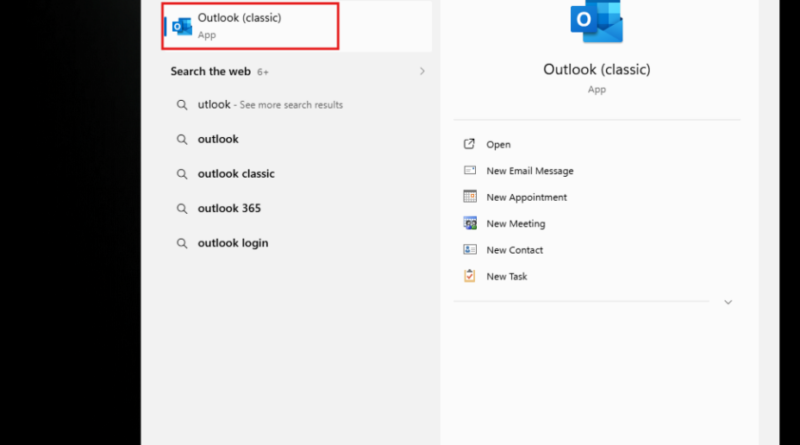Click the magnifier icon beside 'outlook classic'
Viewport: 800px width, 445px height.
[182, 174]
